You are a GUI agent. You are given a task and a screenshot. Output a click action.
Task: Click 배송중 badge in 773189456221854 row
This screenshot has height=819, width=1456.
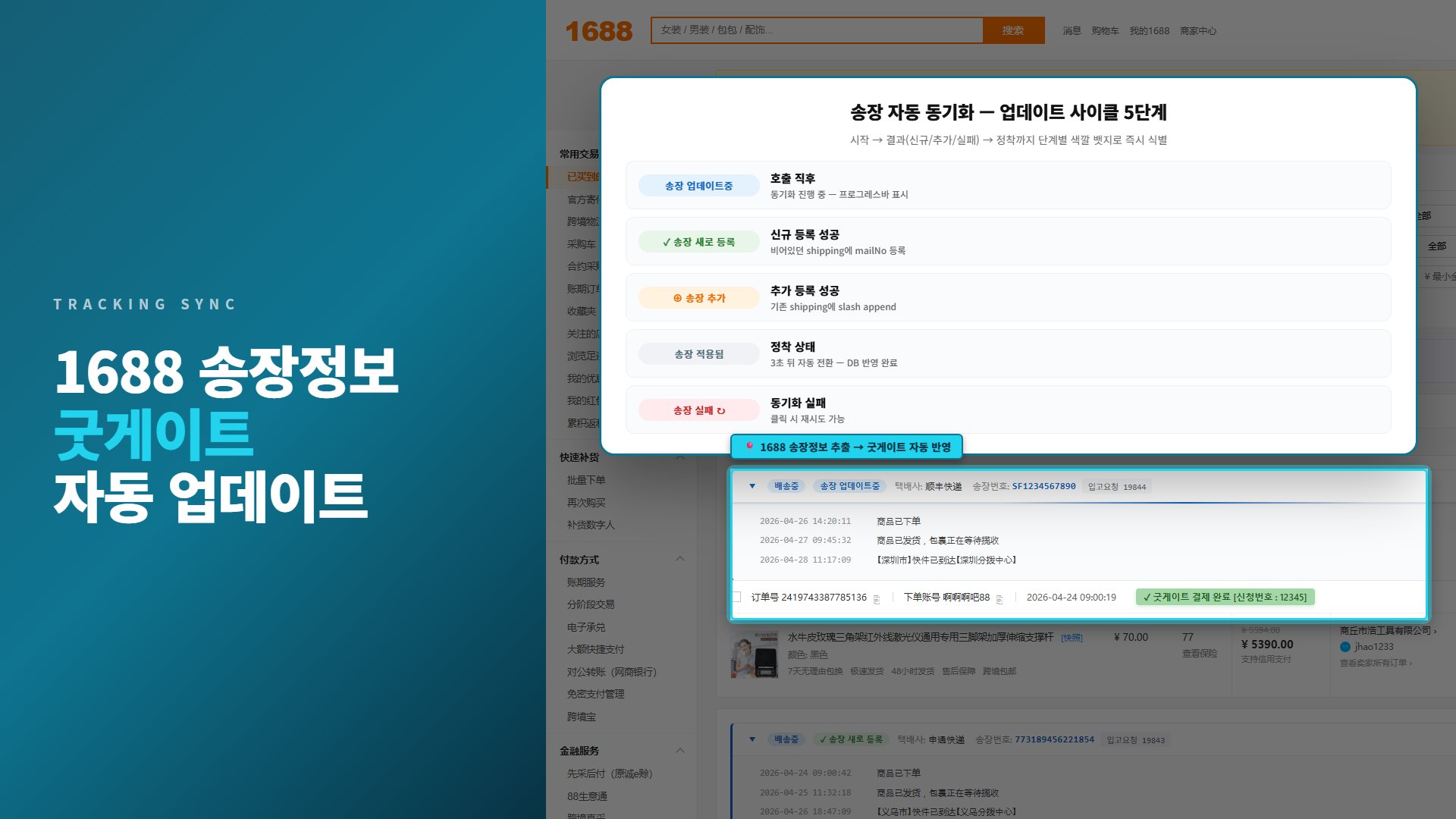click(786, 739)
